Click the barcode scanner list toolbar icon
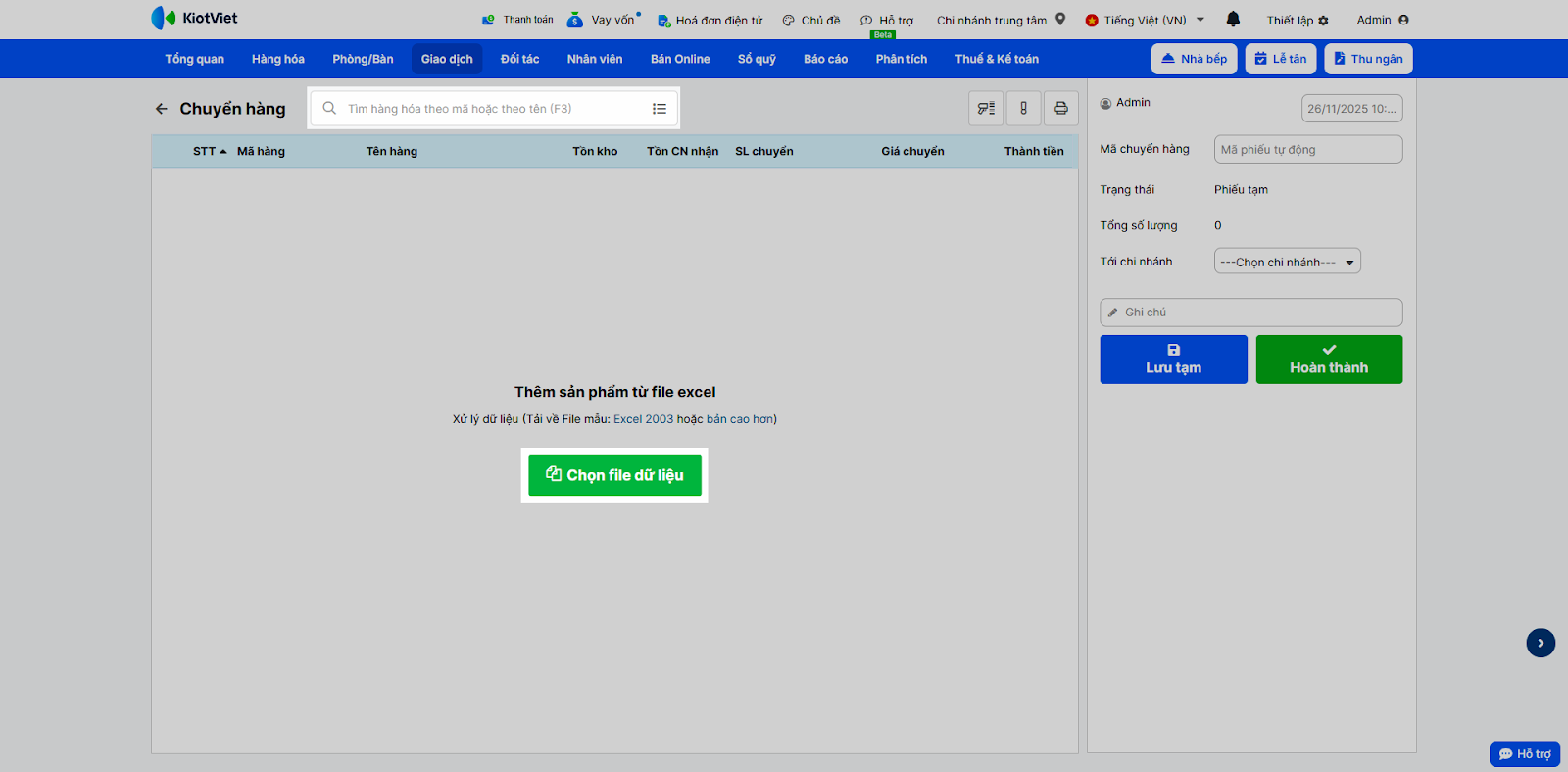1568x772 pixels. click(986, 108)
